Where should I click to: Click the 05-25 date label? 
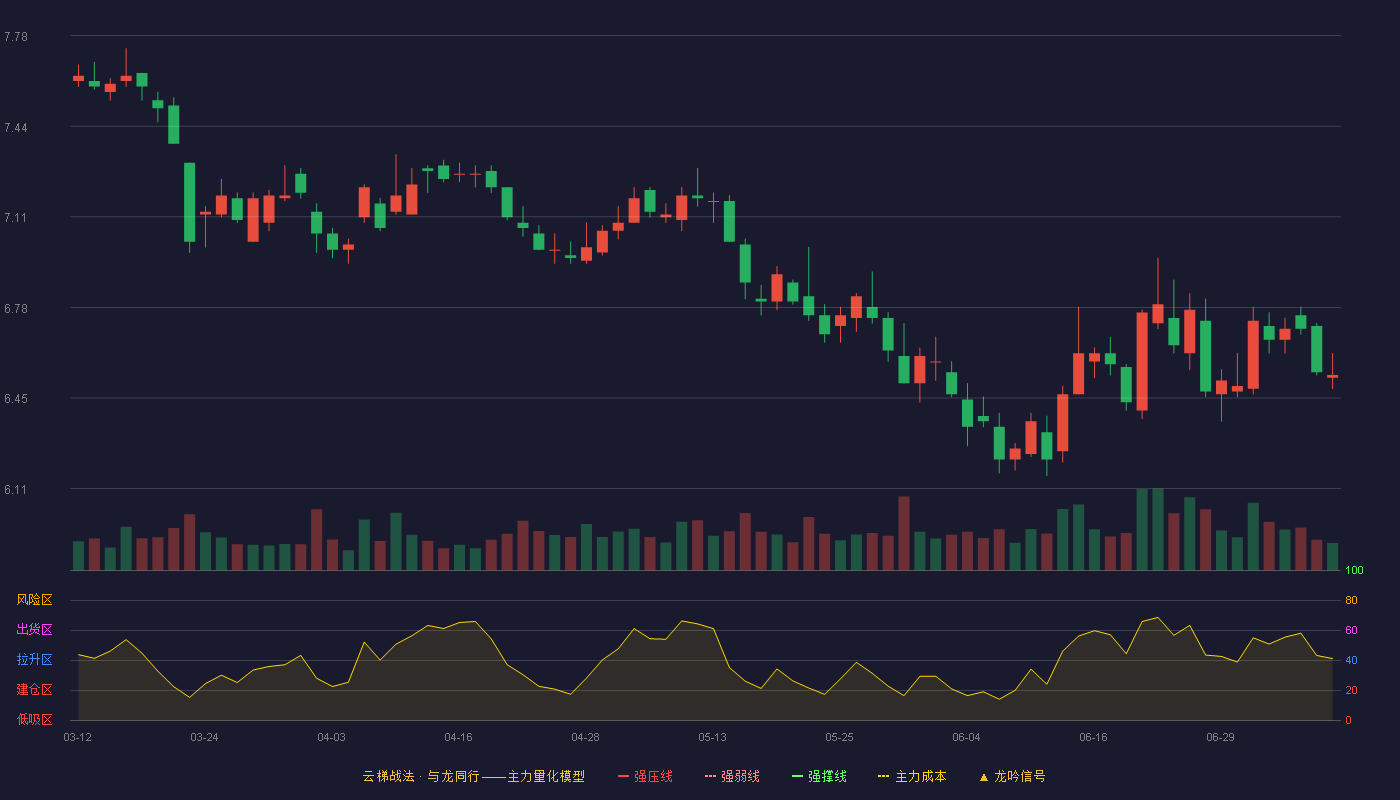(x=839, y=737)
